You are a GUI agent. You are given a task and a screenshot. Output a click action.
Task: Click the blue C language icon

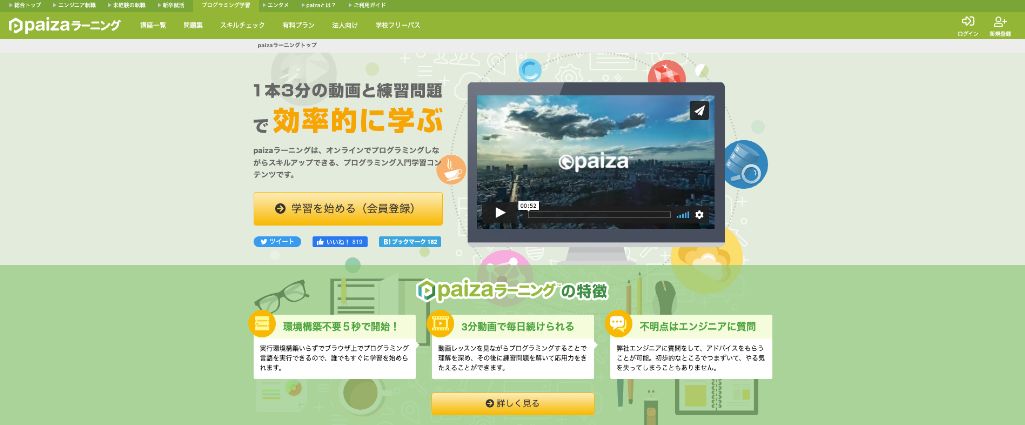point(529,69)
